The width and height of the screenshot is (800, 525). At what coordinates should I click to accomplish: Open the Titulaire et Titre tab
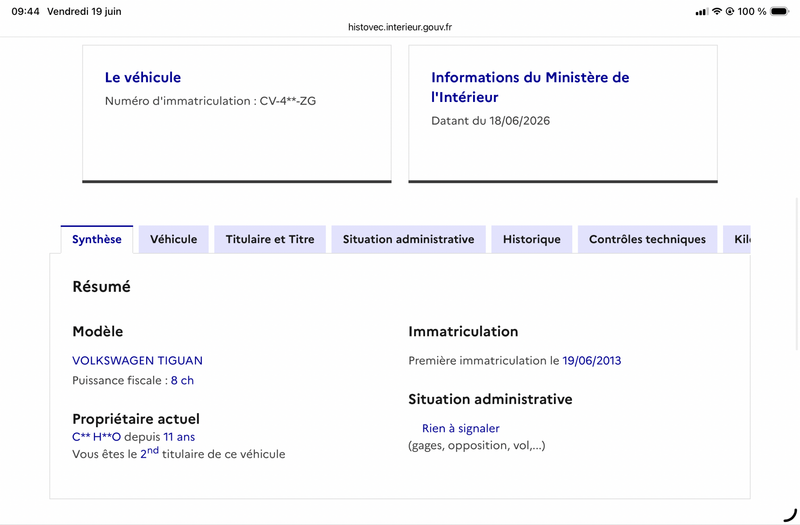coord(270,239)
